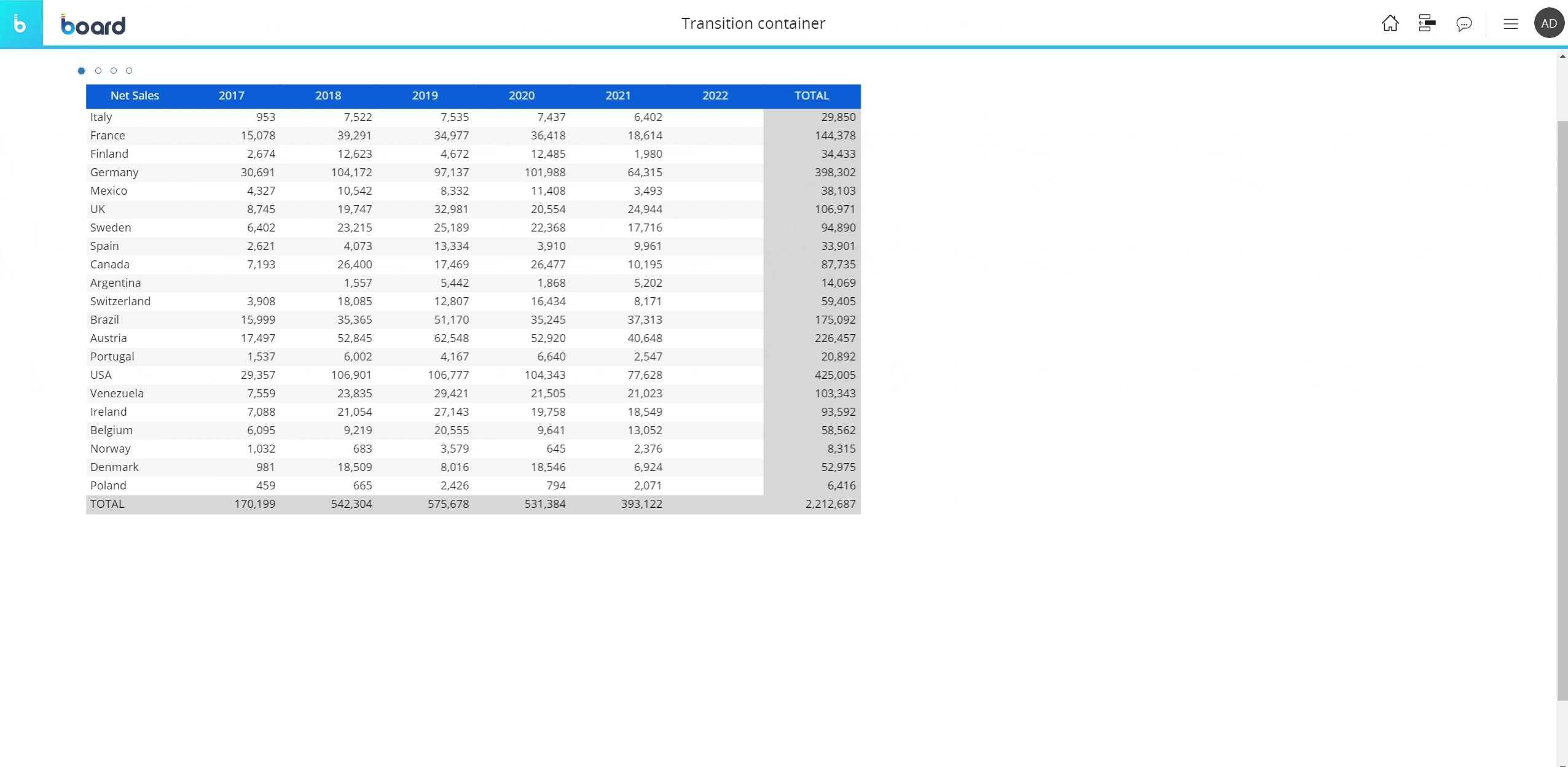Open the hamburger main menu
1568x767 pixels.
[x=1510, y=24]
